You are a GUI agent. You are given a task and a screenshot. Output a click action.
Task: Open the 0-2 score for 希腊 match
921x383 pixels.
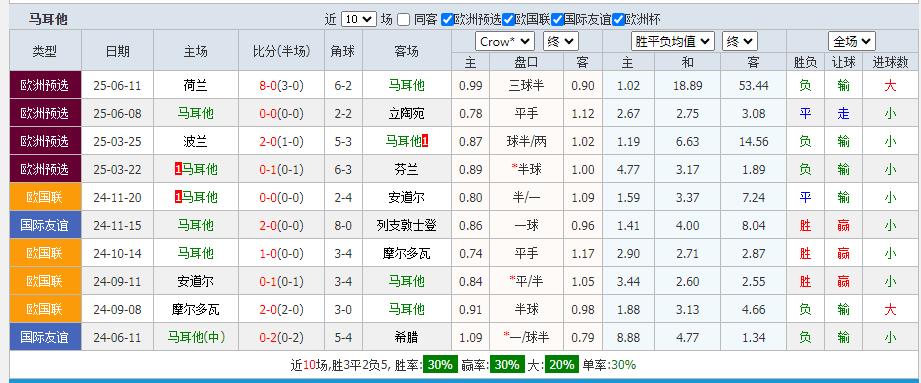pos(268,338)
